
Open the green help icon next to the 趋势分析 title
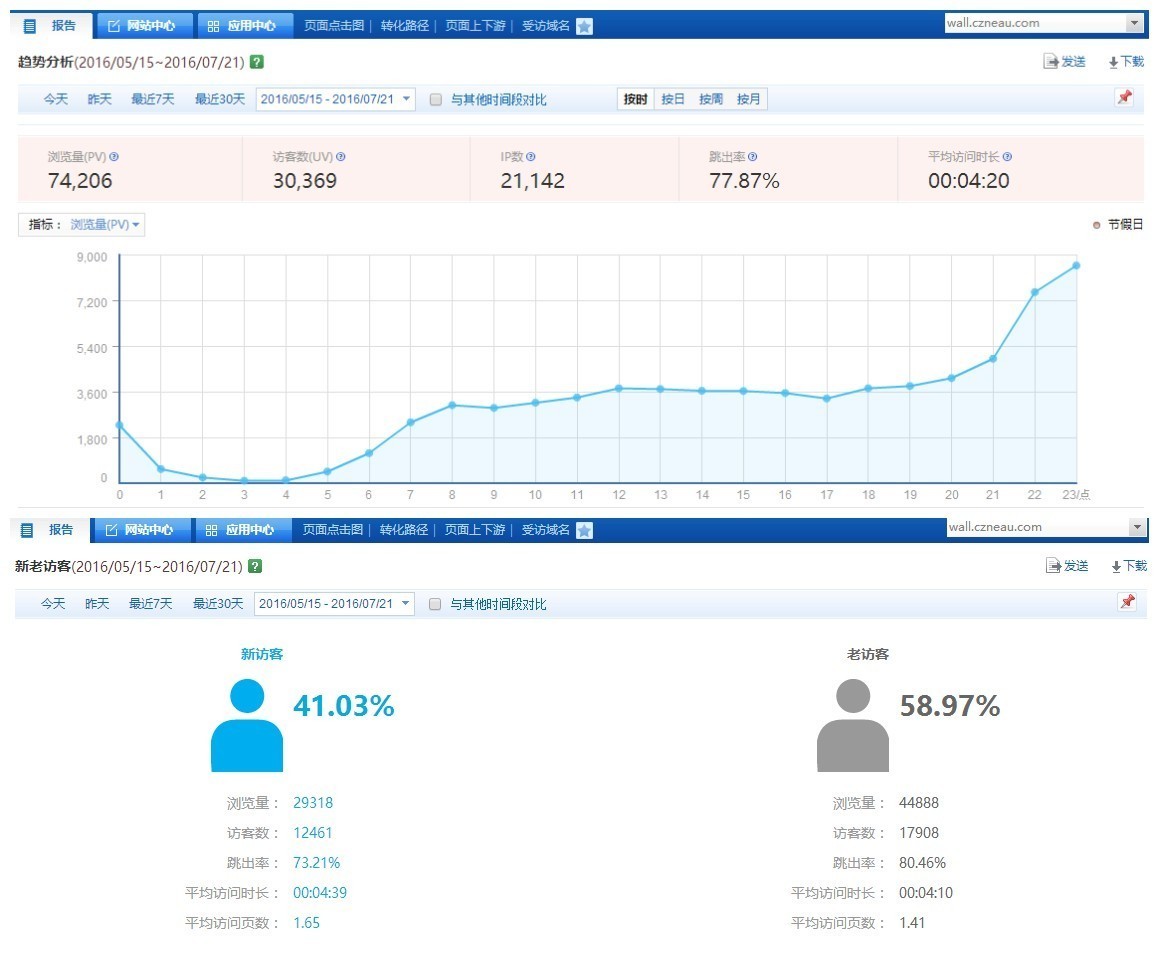pos(257,62)
